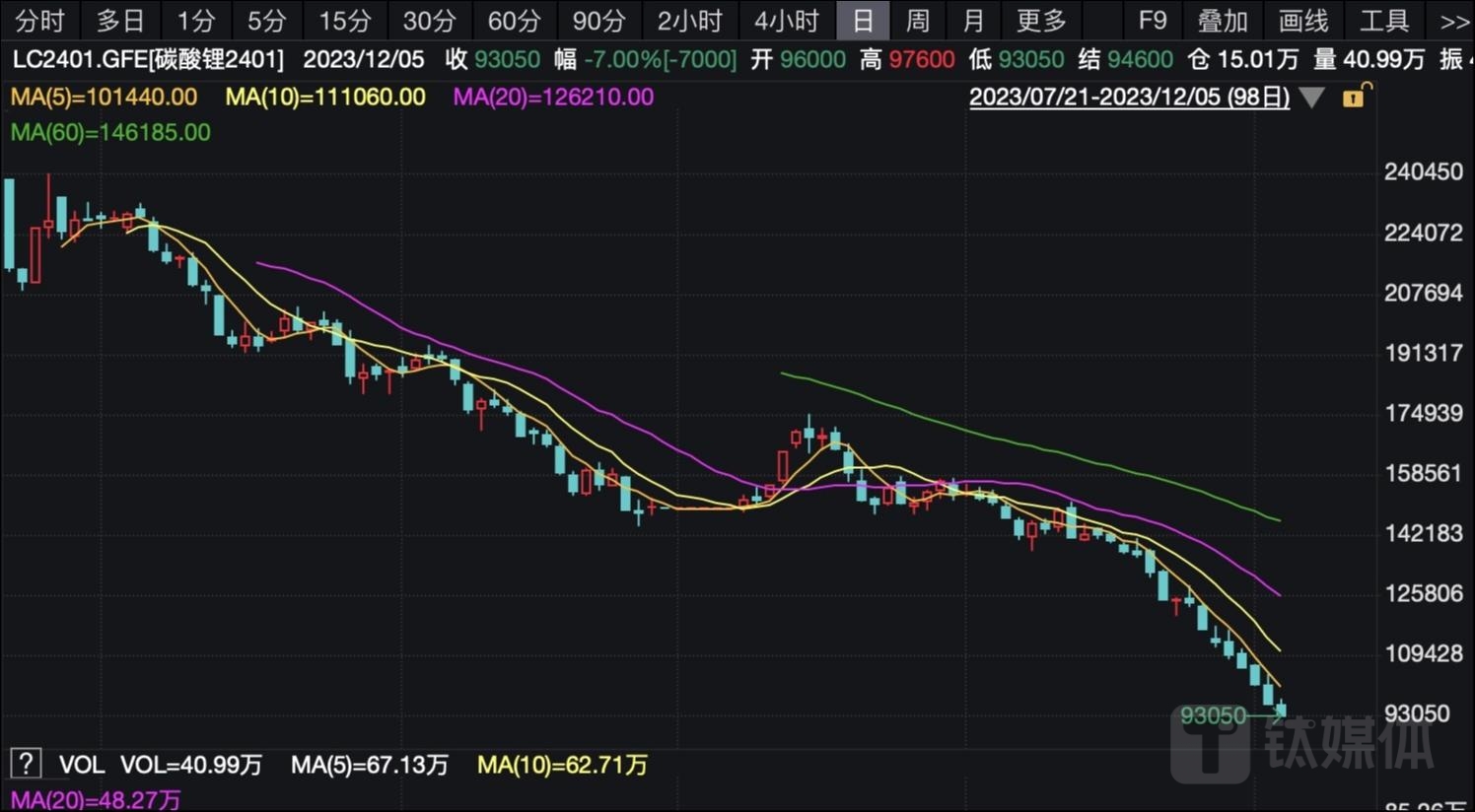This screenshot has height=812, width=1475.
Task: Open the 更多 periods menu
Action: [x=1041, y=21]
